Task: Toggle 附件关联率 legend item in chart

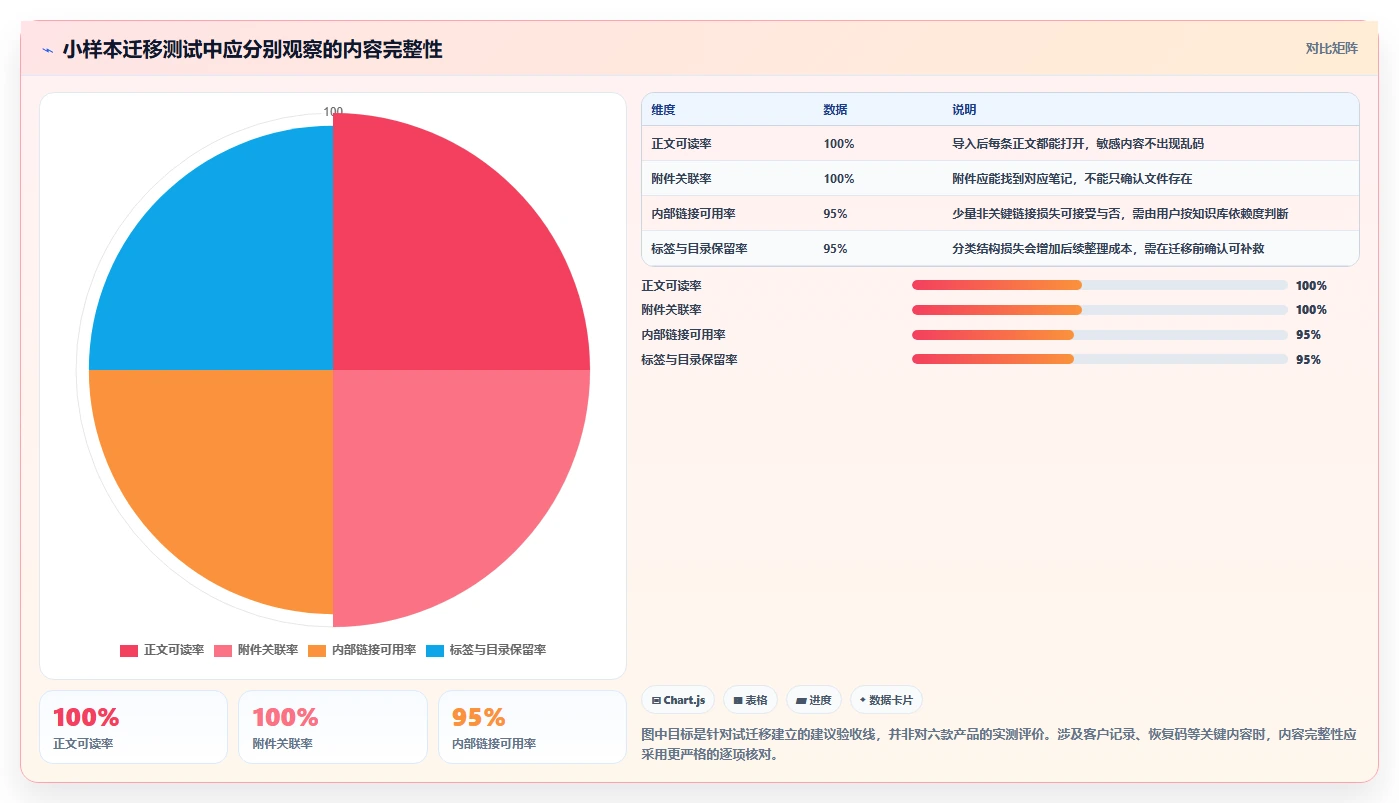Action: click(256, 650)
